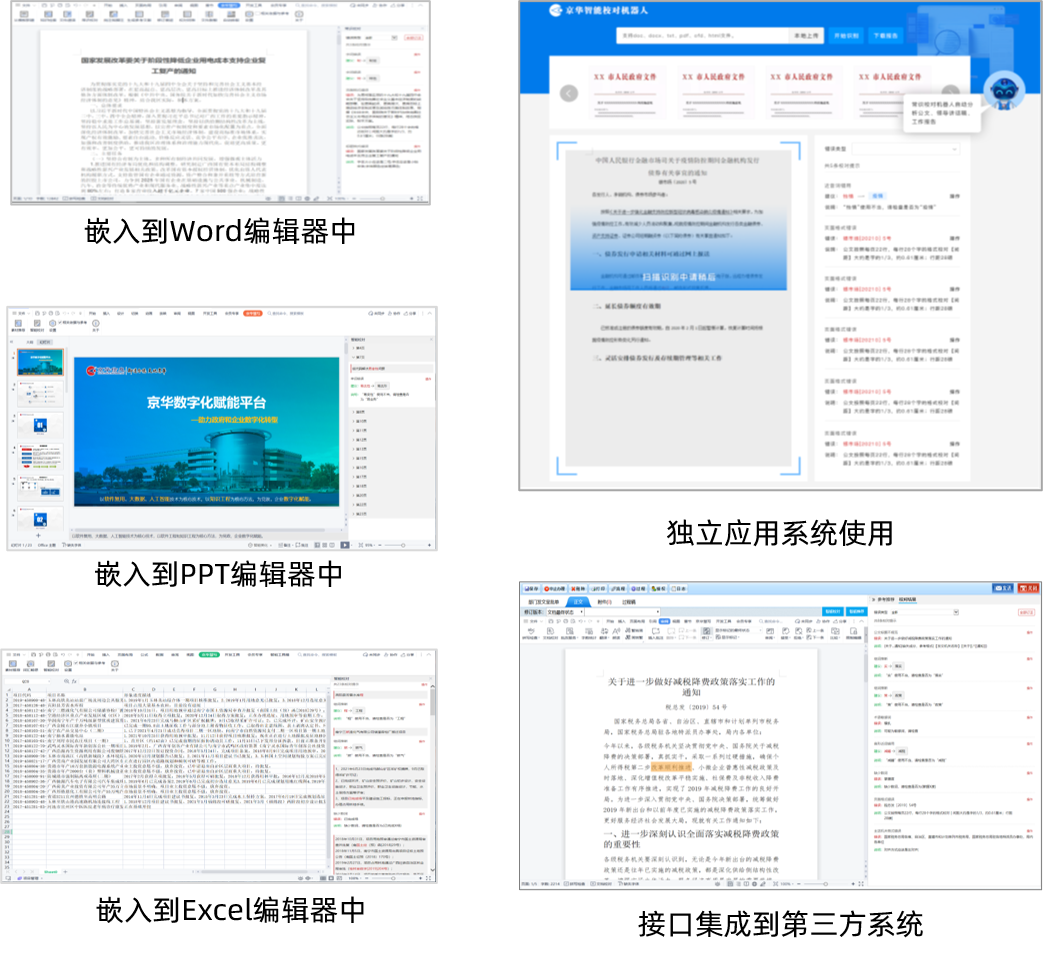Click the file path input in the robot app
The height and width of the screenshot is (960, 1043).
(702, 35)
